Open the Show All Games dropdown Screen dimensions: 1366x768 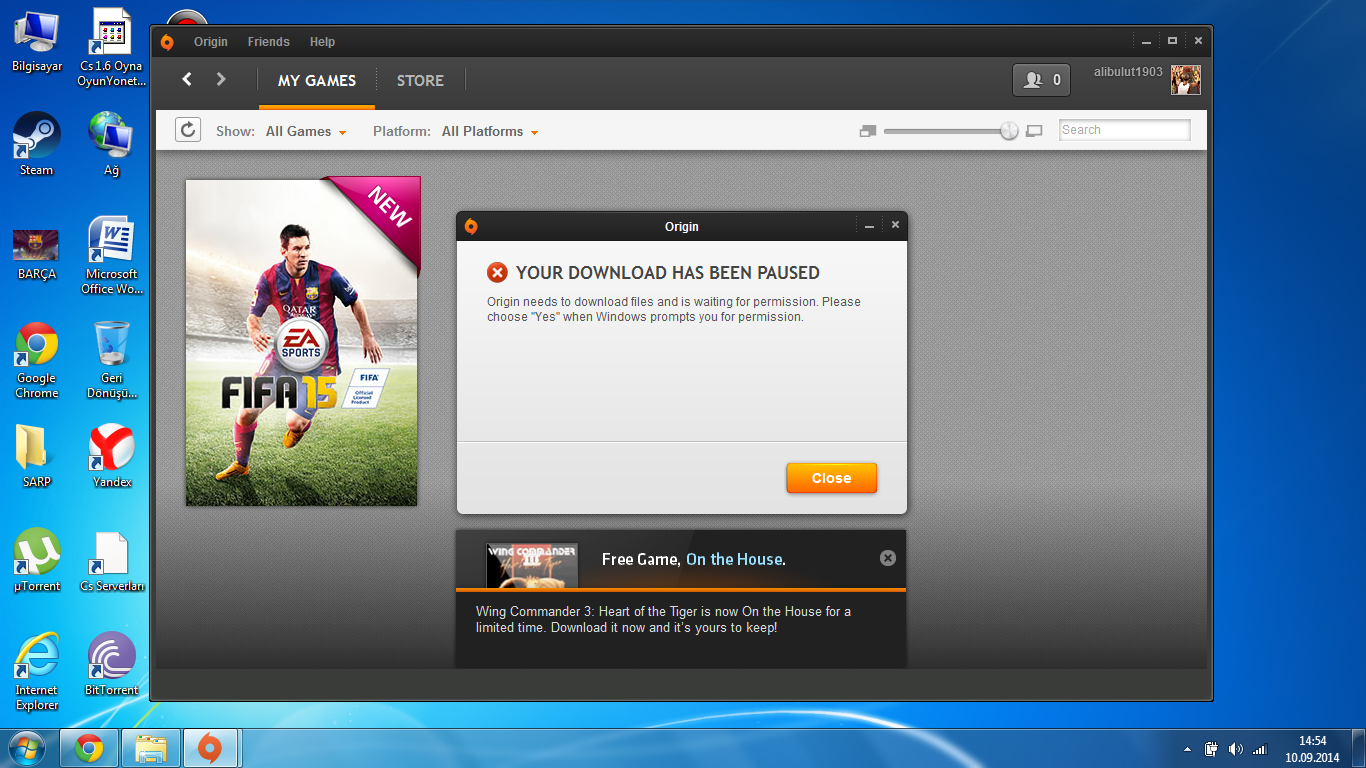tap(306, 131)
